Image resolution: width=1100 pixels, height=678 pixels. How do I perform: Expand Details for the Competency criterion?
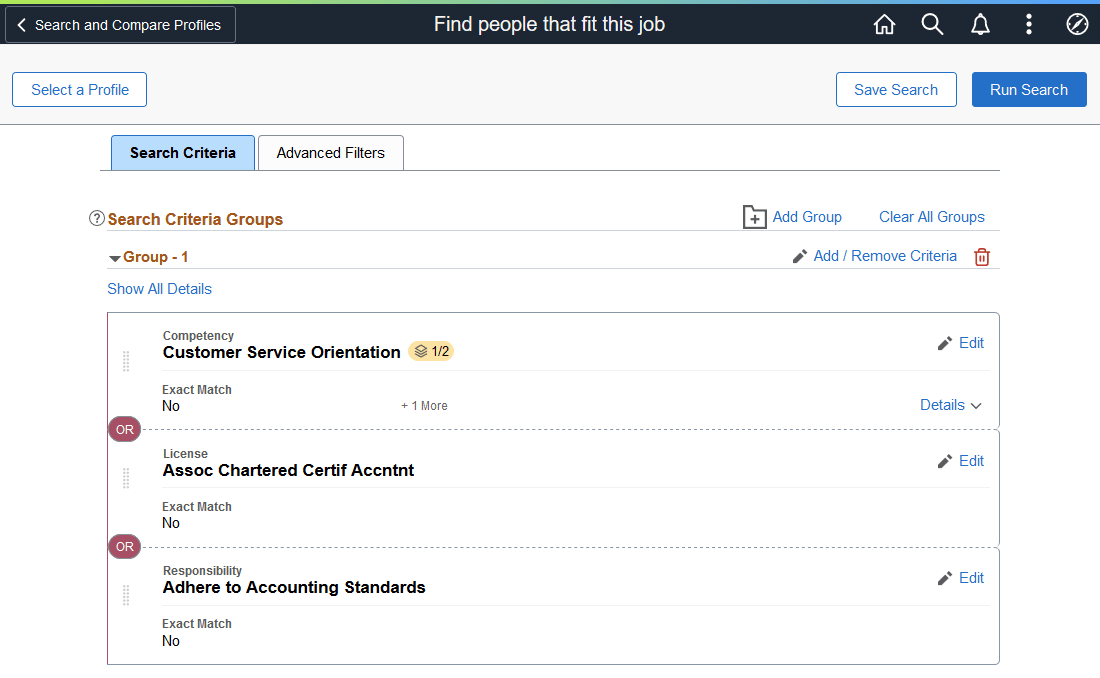tap(950, 404)
